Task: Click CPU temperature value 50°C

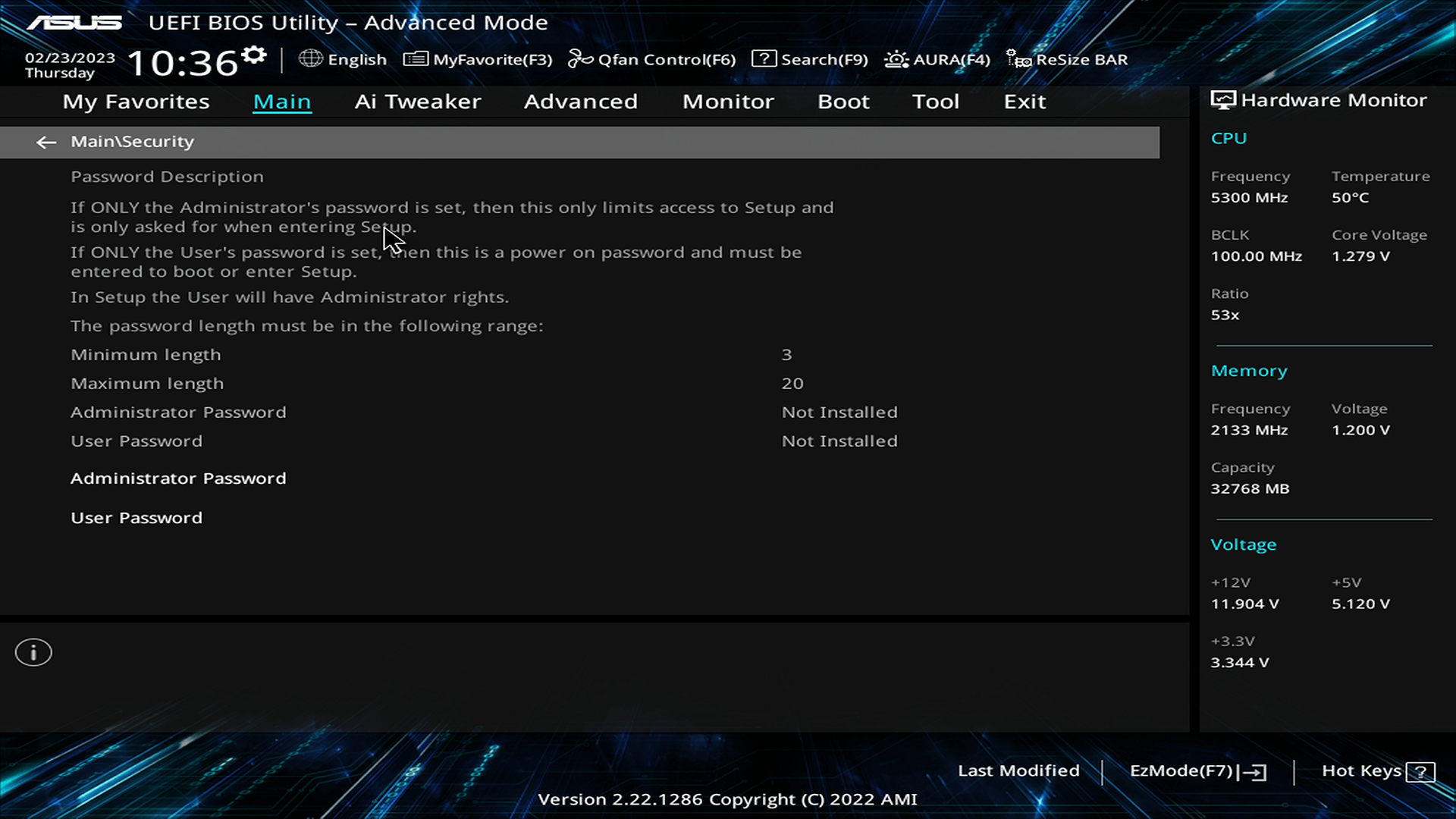Action: (x=1351, y=198)
